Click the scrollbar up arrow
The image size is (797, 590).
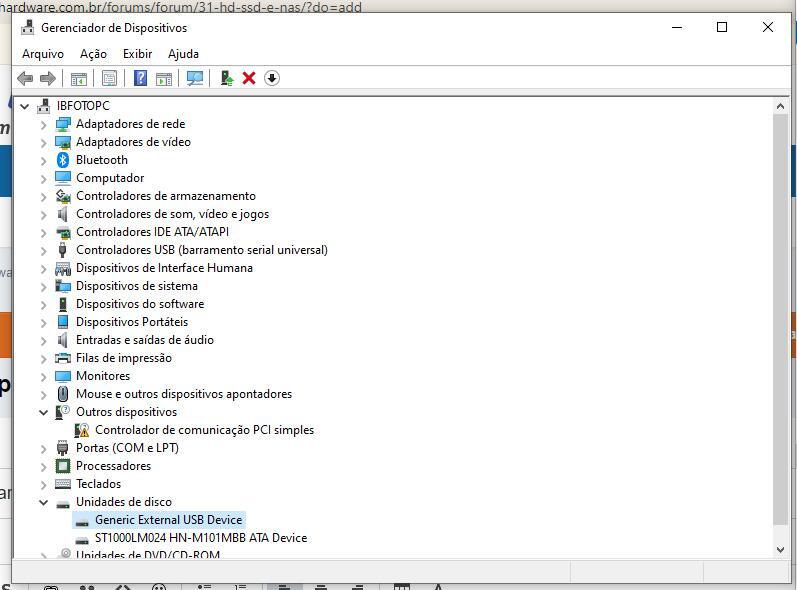(x=780, y=106)
